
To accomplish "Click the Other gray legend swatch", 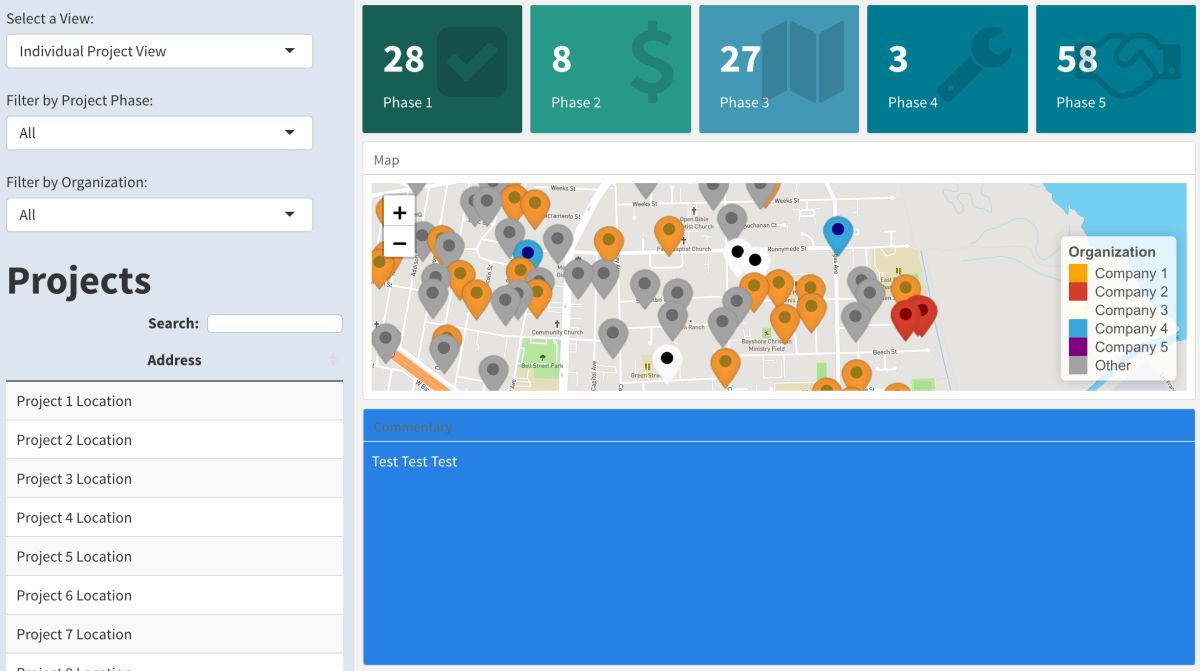I will [1078, 365].
